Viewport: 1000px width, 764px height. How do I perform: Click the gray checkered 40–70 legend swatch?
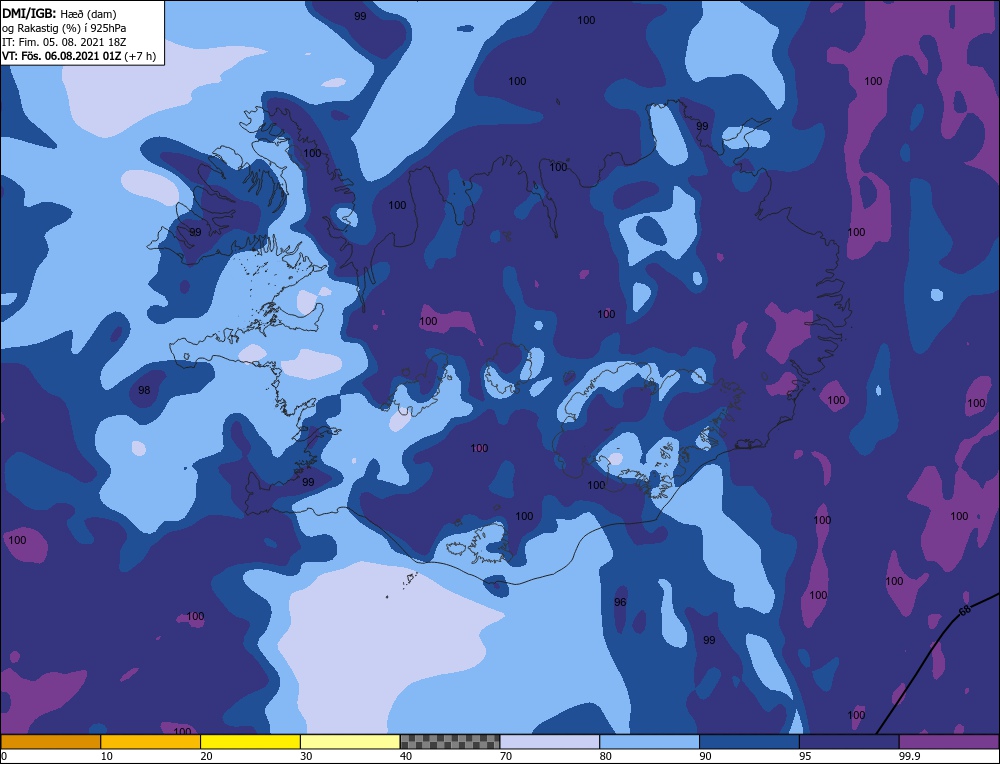pyautogui.click(x=450, y=742)
